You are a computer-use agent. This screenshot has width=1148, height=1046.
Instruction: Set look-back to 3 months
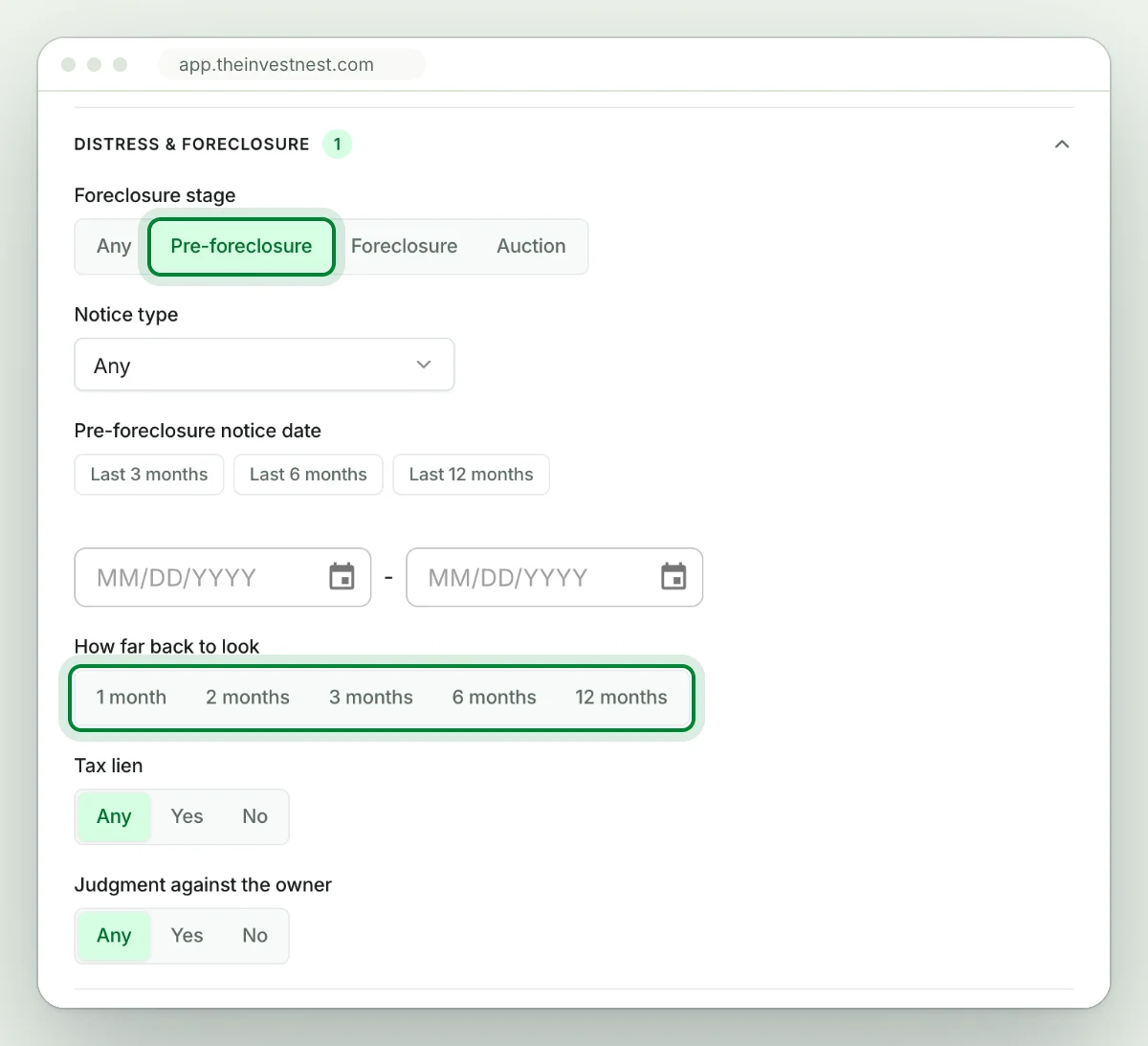[x=371, y=698]
